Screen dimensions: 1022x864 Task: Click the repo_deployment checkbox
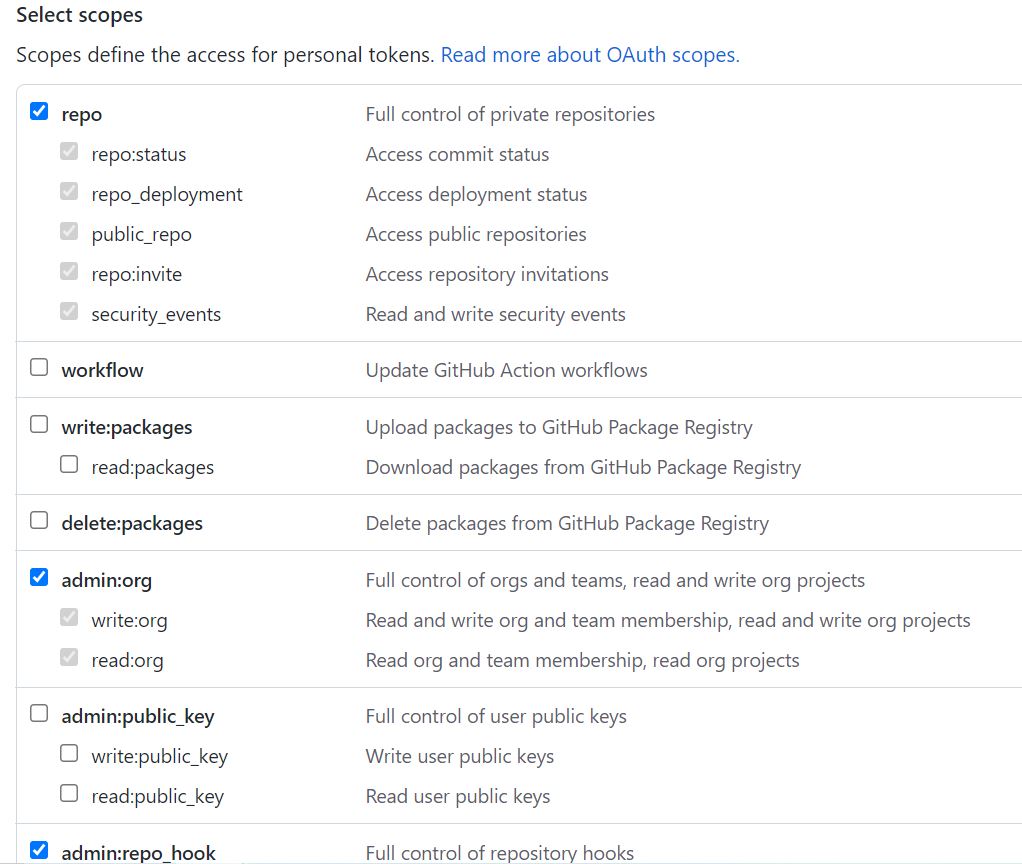69,191
